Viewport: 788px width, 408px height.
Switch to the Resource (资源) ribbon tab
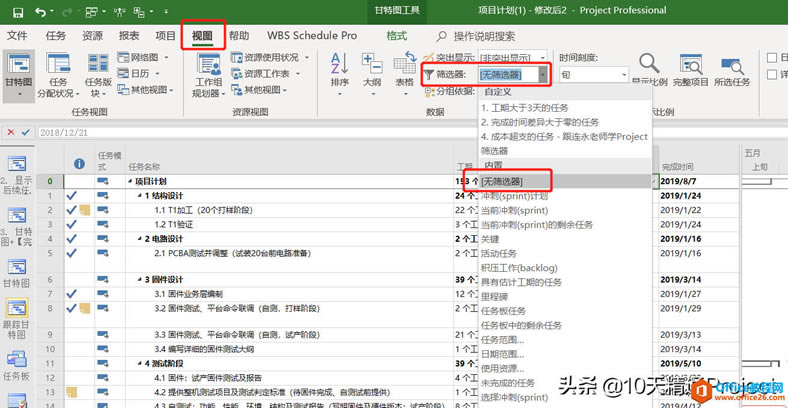click(x=92, y=36)
